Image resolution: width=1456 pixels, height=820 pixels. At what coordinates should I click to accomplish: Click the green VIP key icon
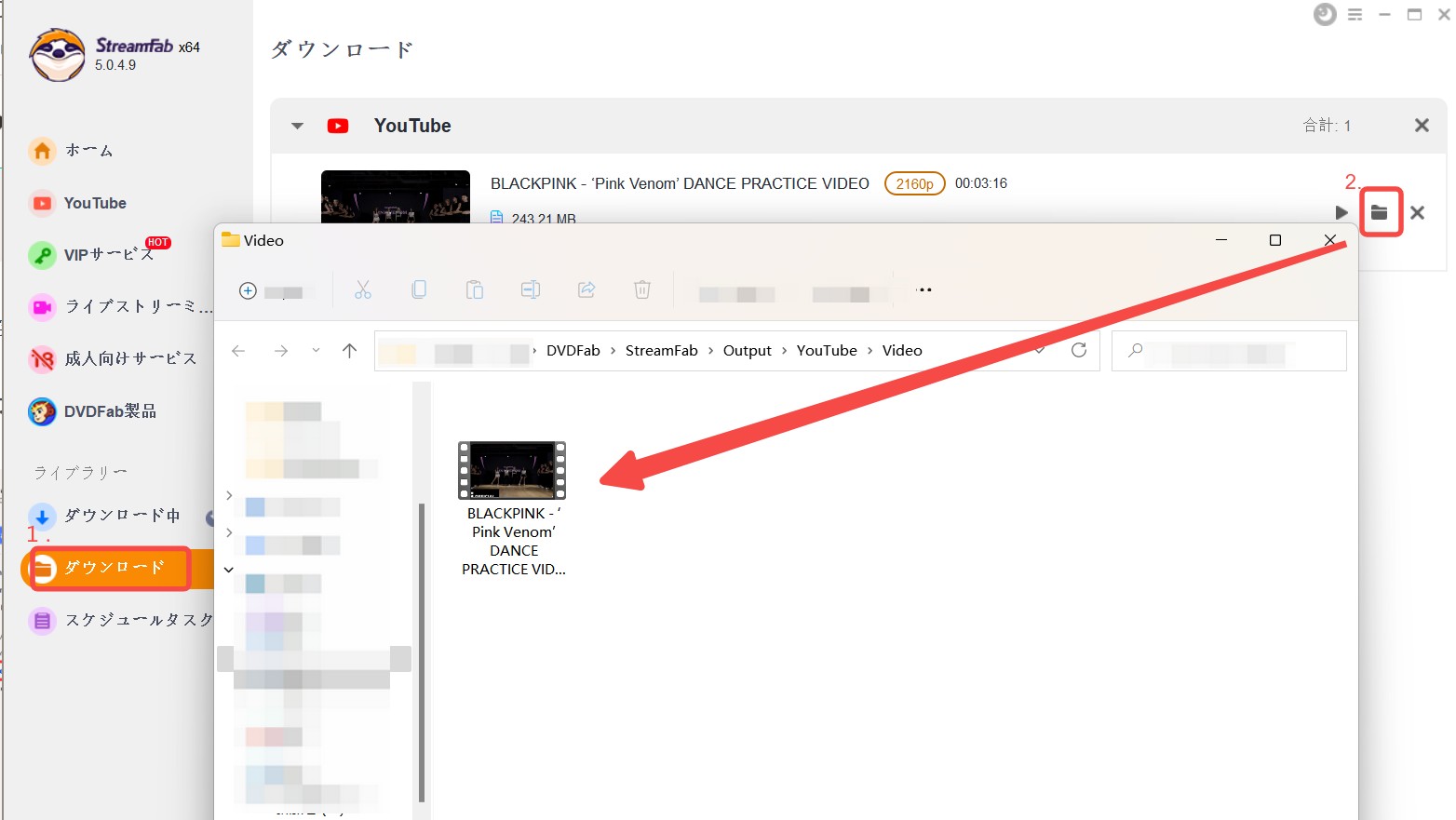(42, 254)
